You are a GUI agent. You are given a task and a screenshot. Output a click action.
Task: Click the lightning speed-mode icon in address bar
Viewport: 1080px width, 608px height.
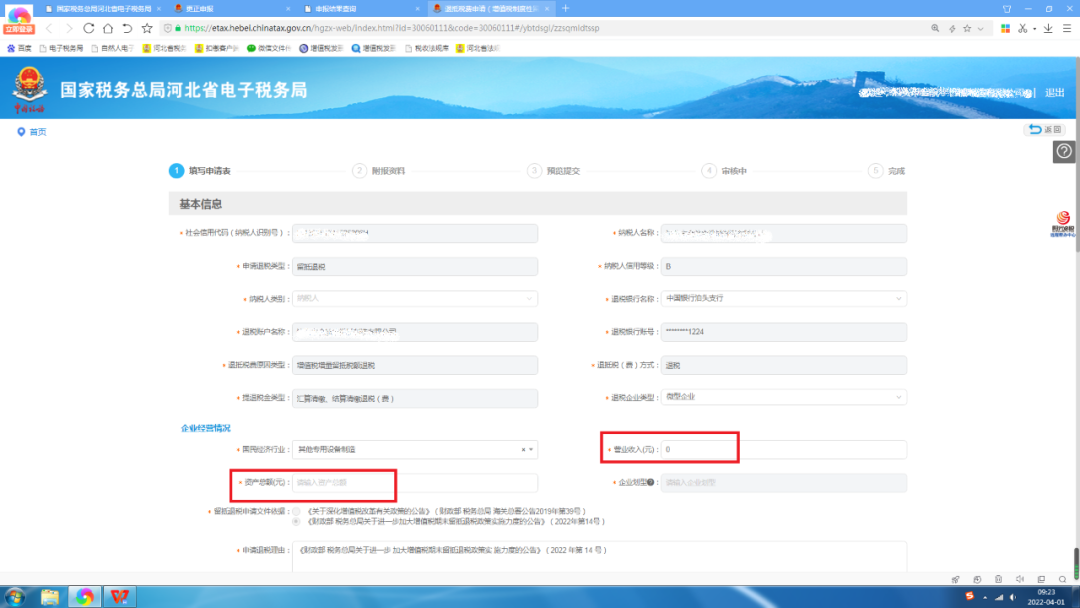click(x=952, y=28)
